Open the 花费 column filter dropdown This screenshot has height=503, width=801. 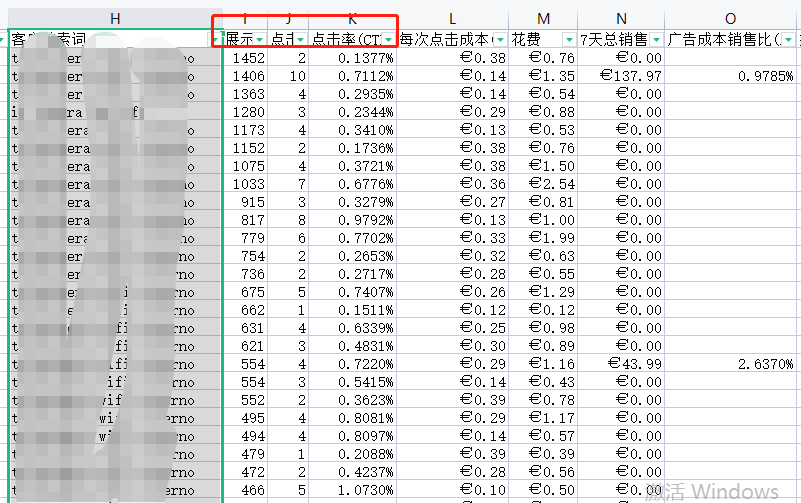pyautogui.click(x=569, y=39)
